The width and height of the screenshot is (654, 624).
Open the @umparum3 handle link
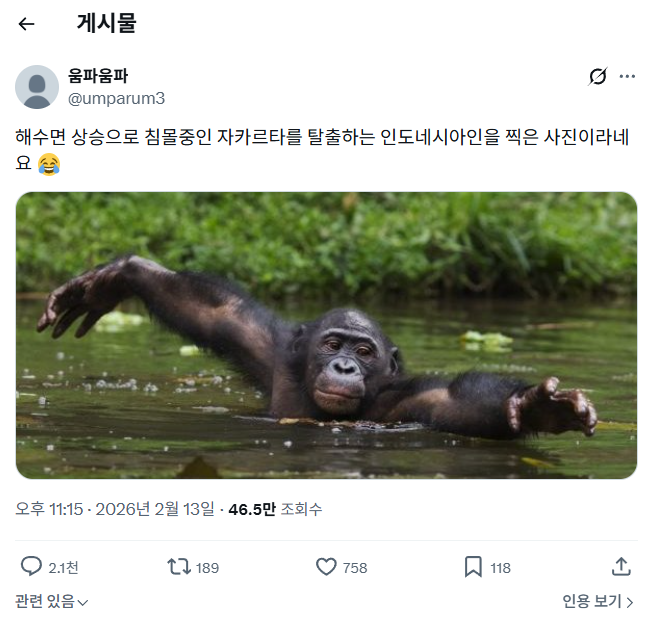pos(116,98)
